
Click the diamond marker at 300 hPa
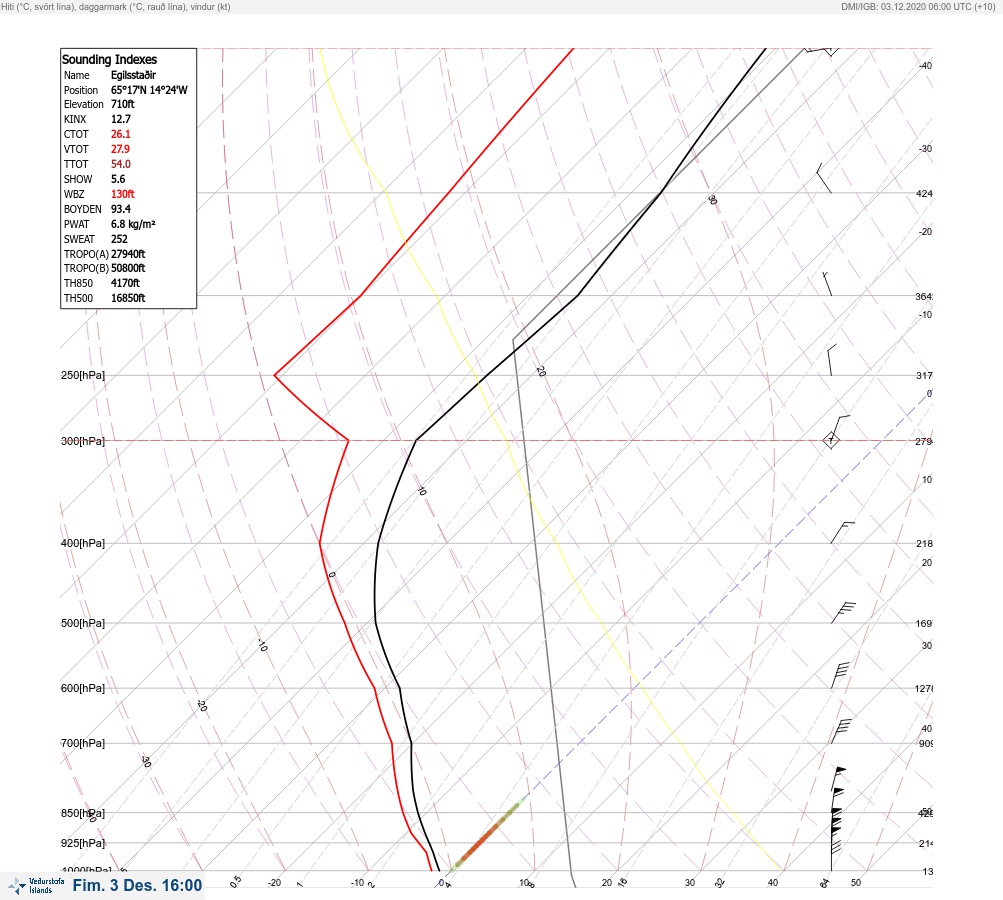[831, 440]
